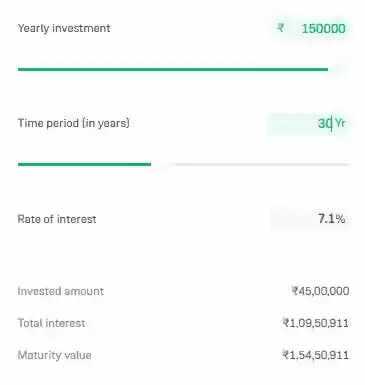The width and height of the screenshot is (365, 385).
Task: Select the invested amount ₹45,00,000 value
Action: click(320, 291)
